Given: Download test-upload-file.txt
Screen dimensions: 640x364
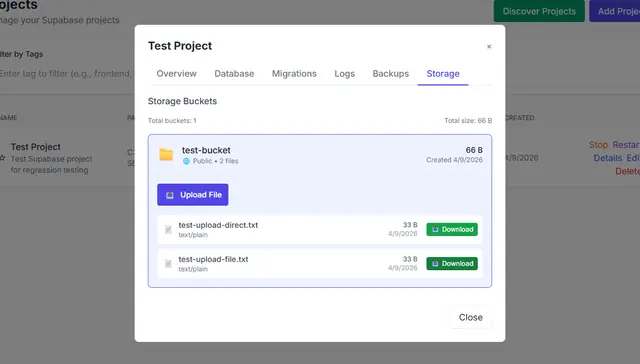Looking at the screenshot, I should [452, 264].
